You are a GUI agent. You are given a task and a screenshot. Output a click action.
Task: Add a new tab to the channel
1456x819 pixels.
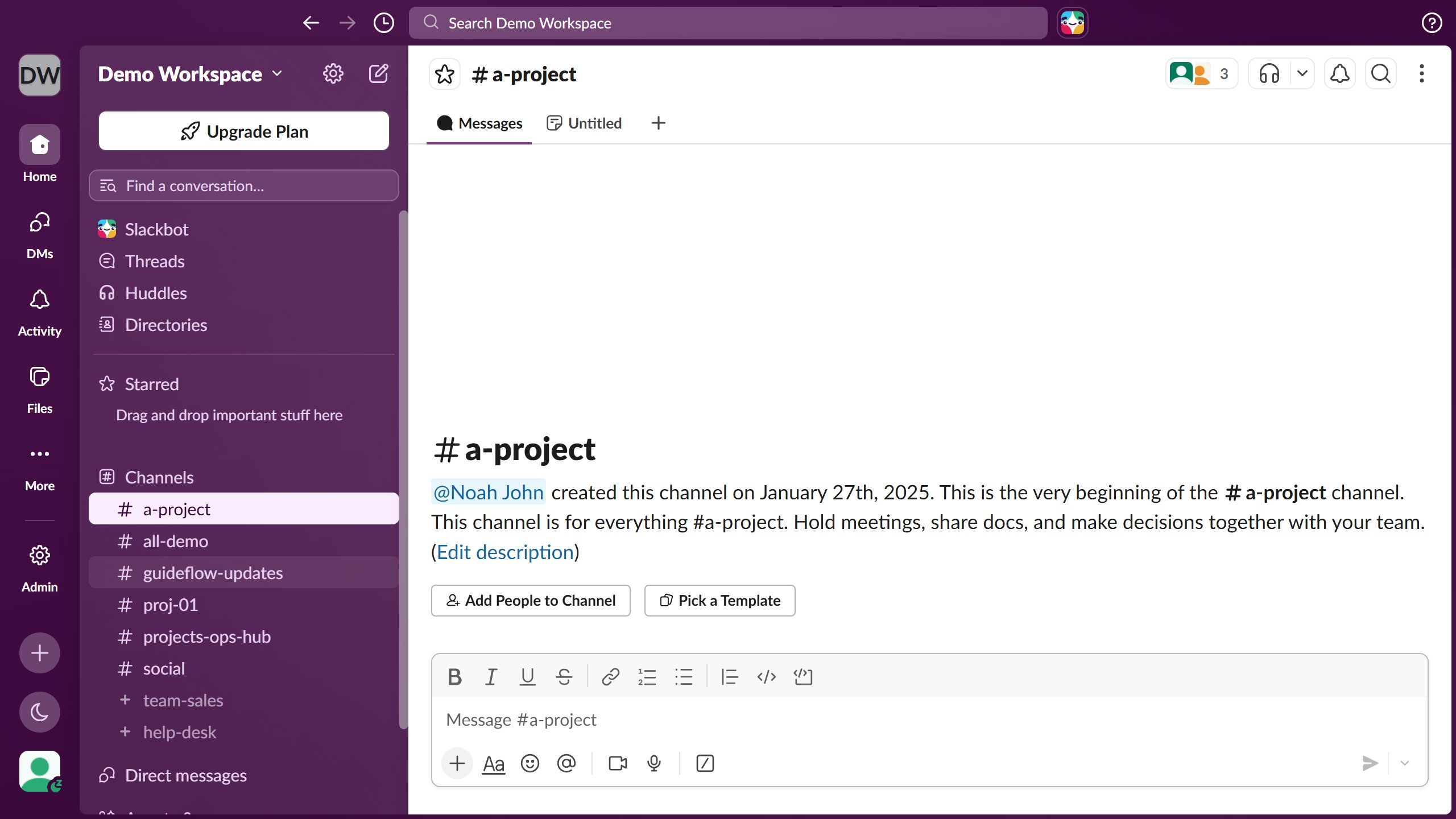tap(658, 123)
